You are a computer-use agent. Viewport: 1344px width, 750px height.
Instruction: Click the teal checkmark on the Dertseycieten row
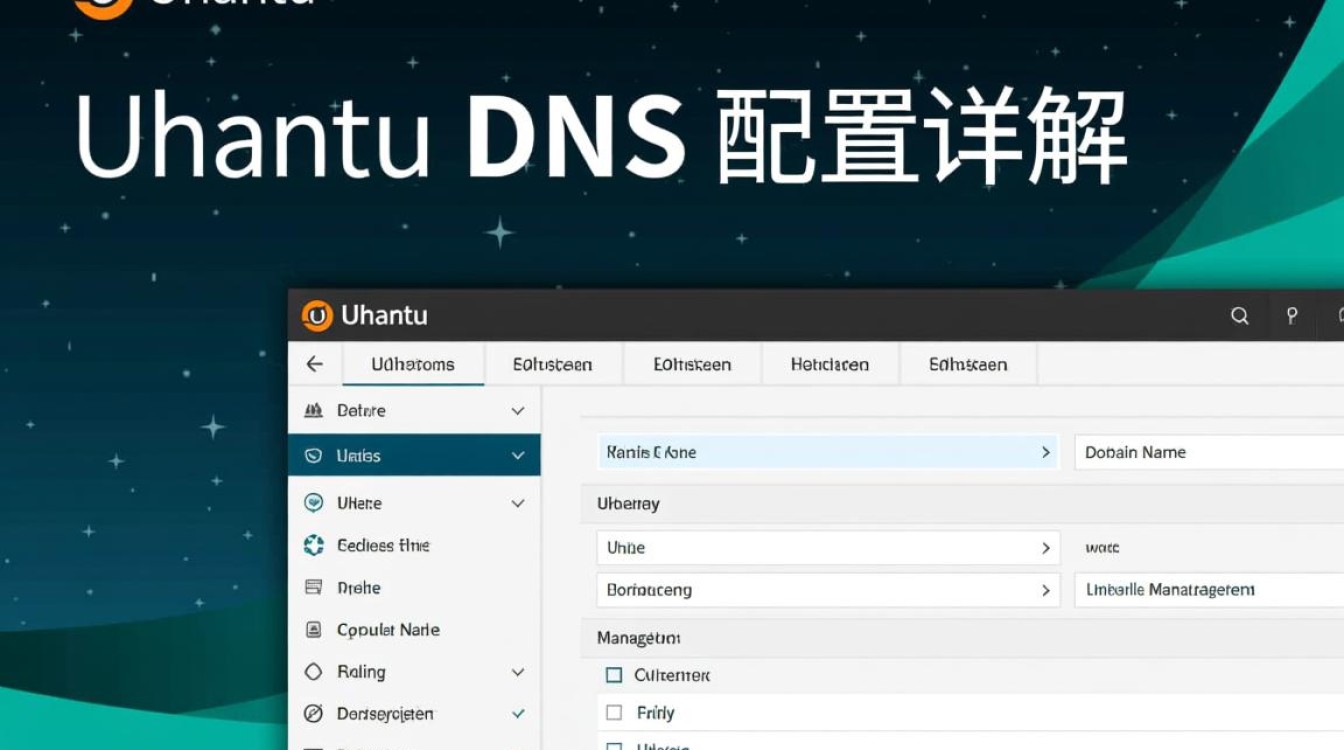(518, 714)
